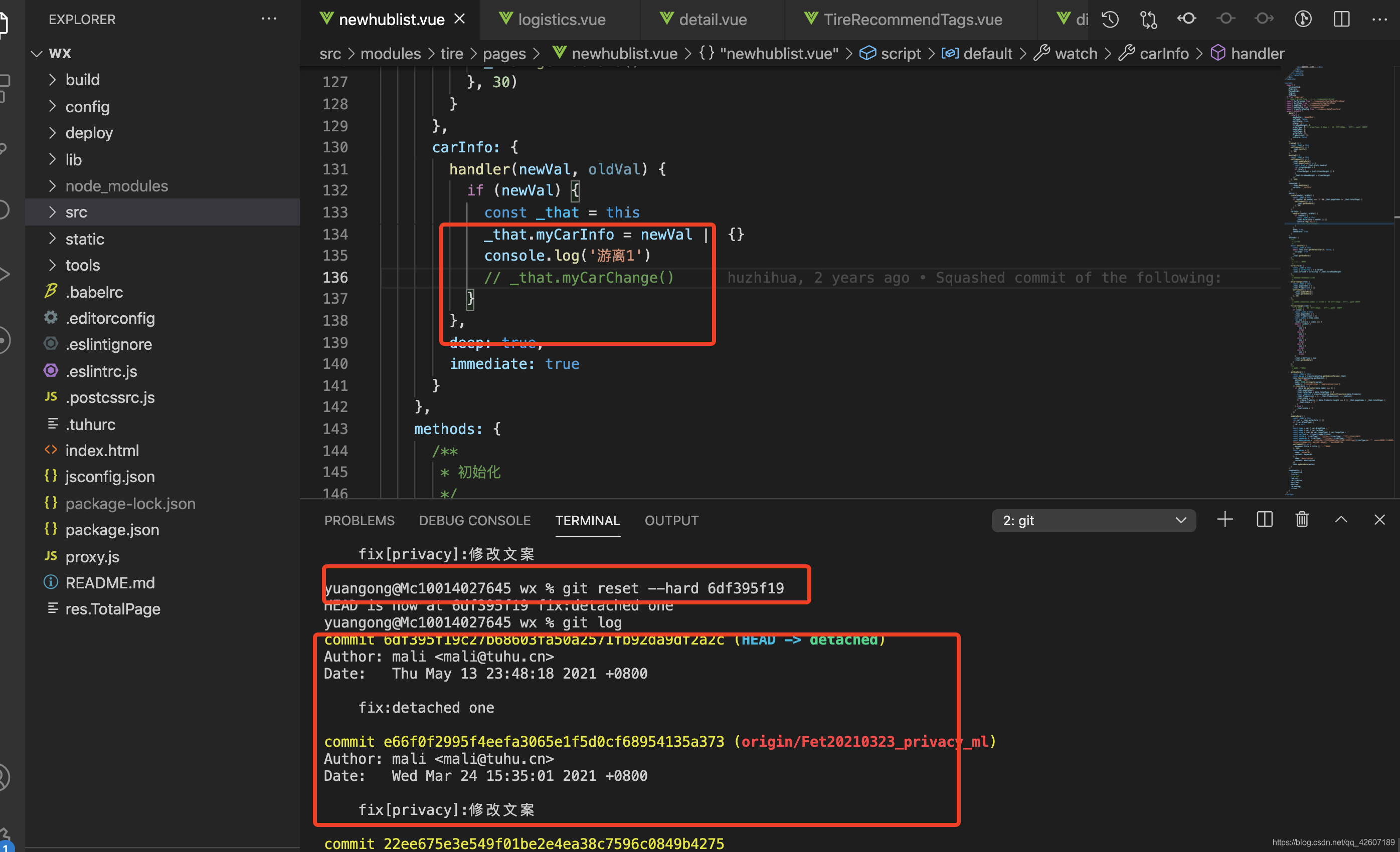Open the '2: git' terminal selector dropdown
Image resolution: width=1400 pixels, height=852 pixels.
(x=1093, y=520)
